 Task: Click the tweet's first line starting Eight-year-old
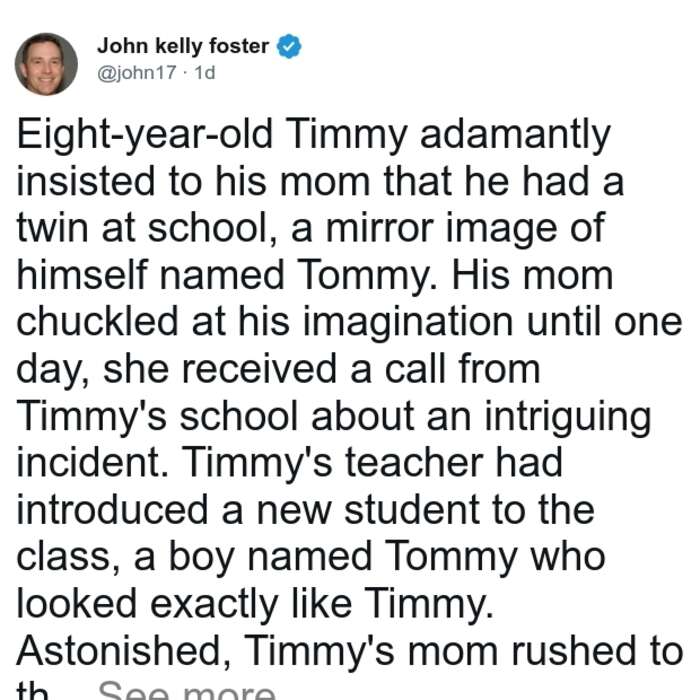313,134
